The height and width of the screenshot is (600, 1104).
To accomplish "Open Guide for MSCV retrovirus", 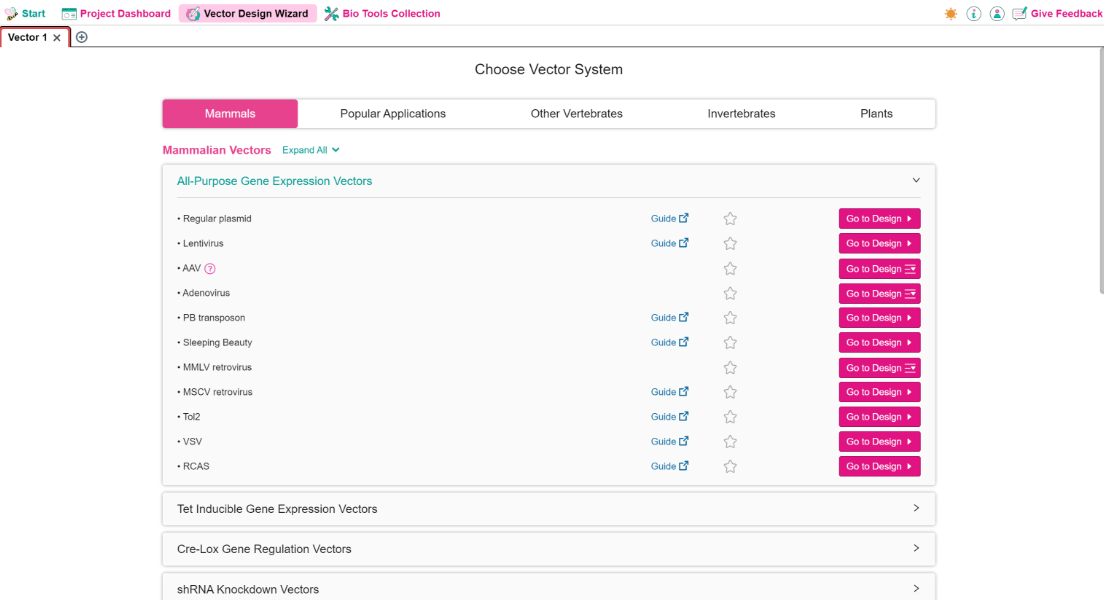I will 670,392.
